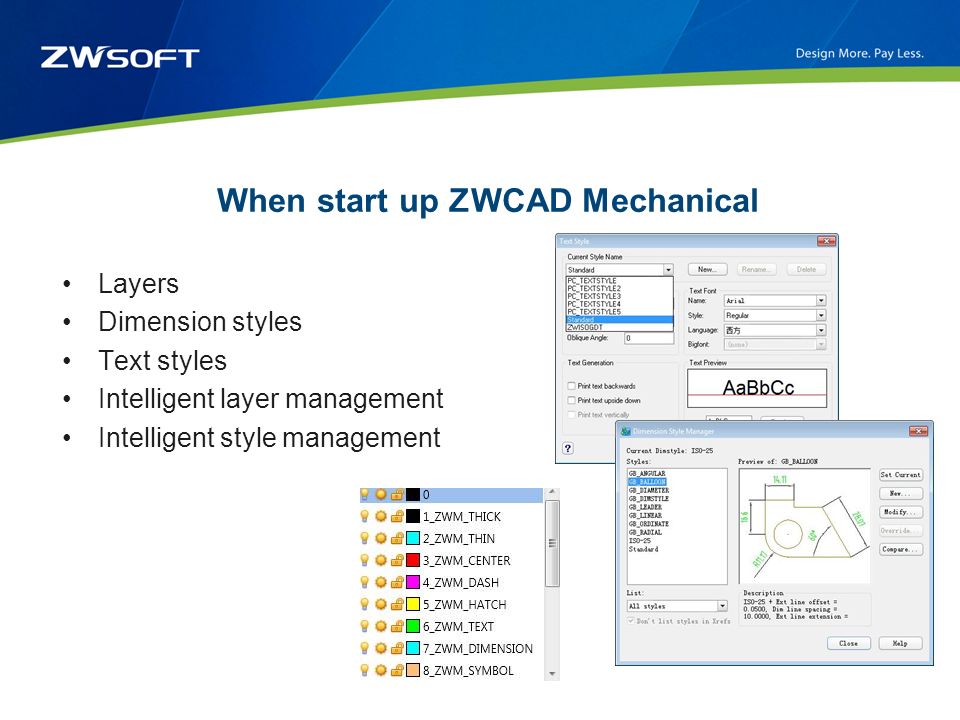The height and width of the screenshot is (720, 960).
Task: Select PC_TEXTSTYLE4 in style name list
Action: 619,304
